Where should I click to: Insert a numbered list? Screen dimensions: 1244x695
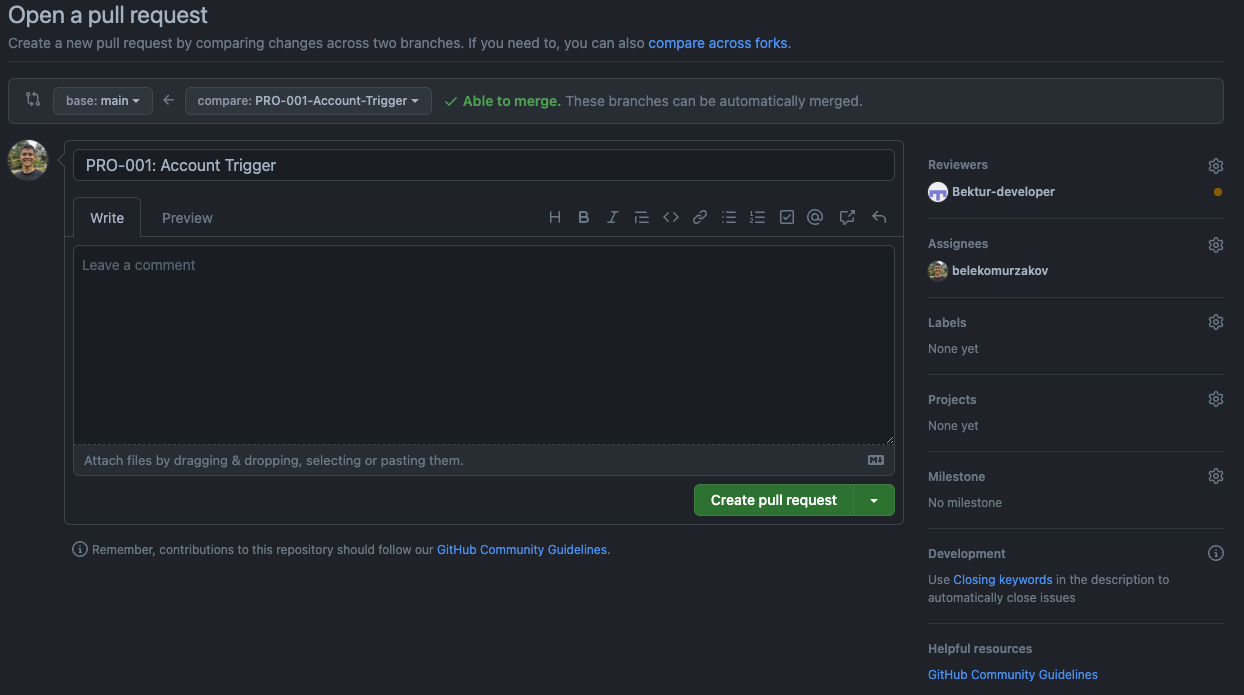click(758, 217)
